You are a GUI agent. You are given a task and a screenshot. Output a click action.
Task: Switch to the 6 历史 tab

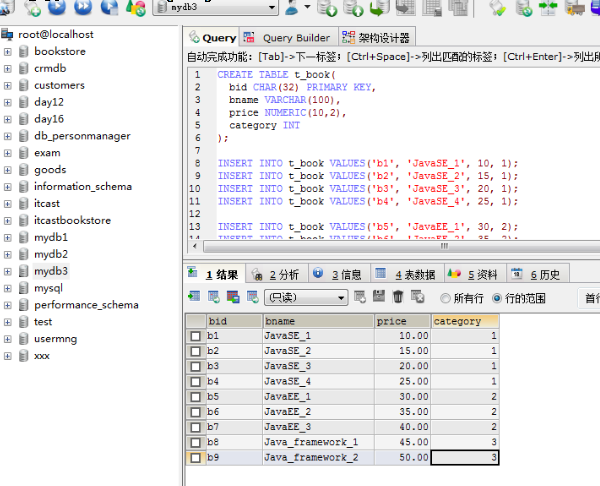point(543,274)
